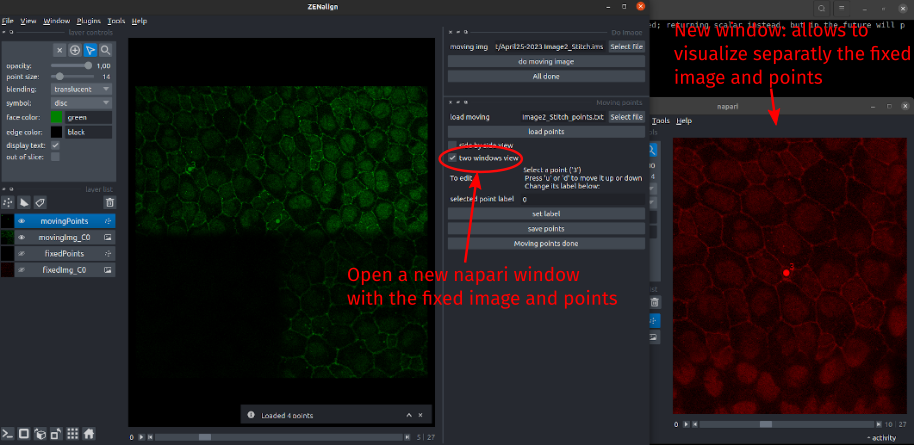
Task: Click points type icon on fixedPoints row
Action: coord(108,254)
